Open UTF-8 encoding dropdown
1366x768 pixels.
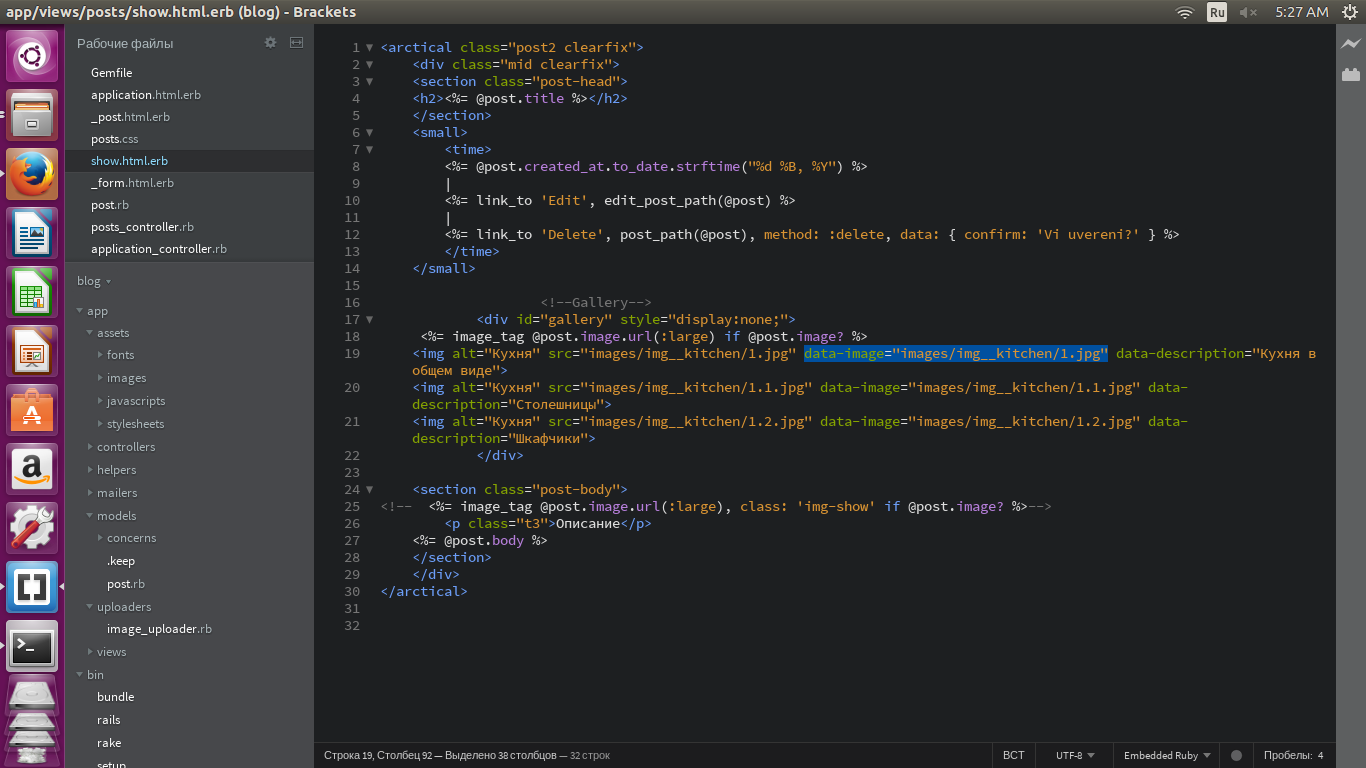(1075, 756)
